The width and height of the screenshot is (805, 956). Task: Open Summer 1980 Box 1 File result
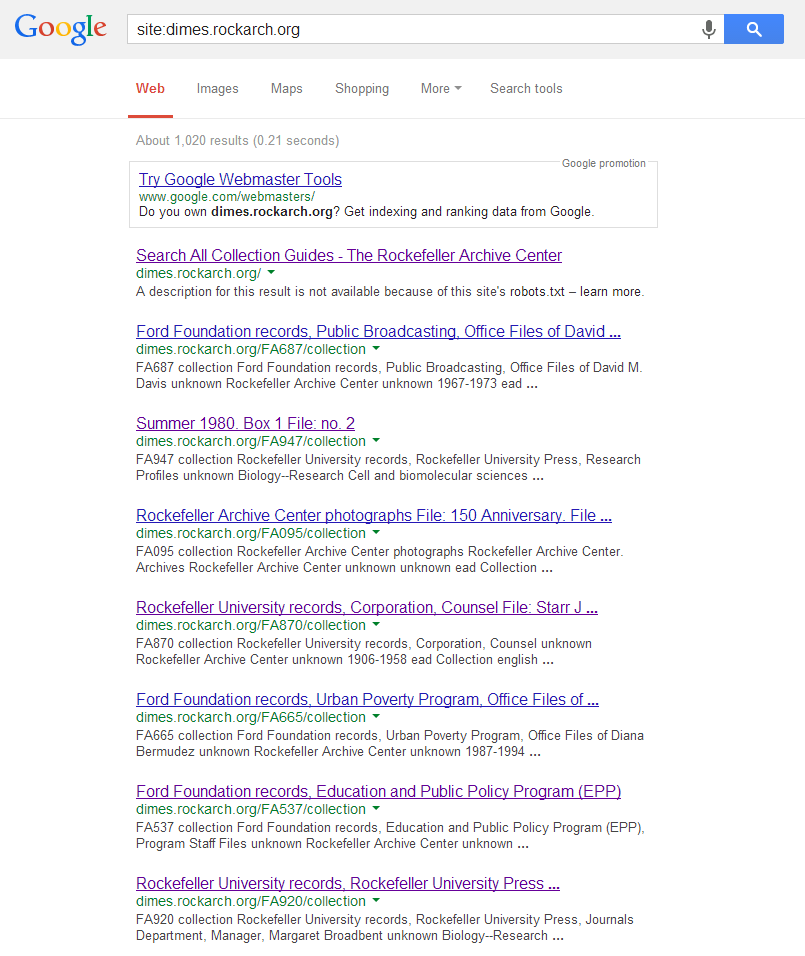click(x=245, y=424)
